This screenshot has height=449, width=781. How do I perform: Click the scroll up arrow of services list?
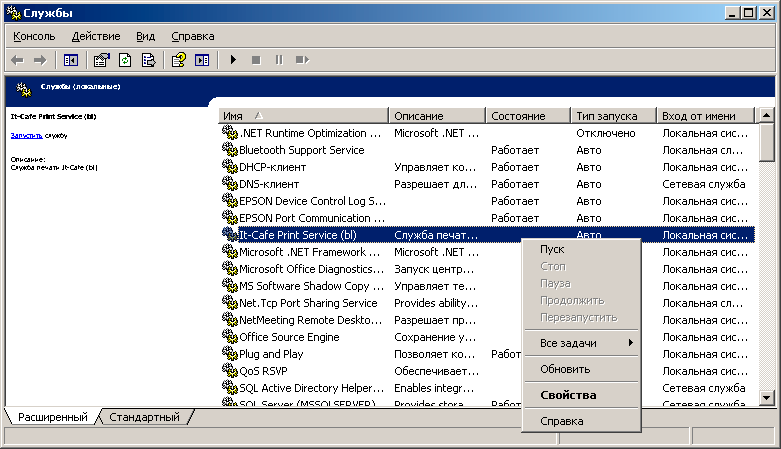click(766, 116)
